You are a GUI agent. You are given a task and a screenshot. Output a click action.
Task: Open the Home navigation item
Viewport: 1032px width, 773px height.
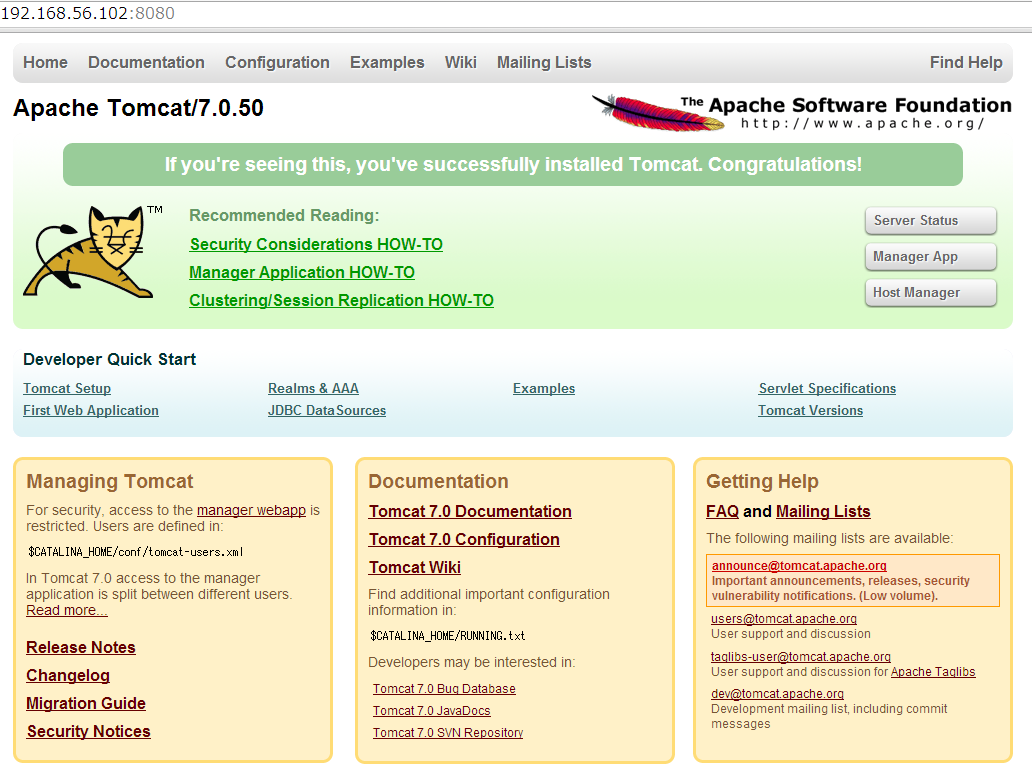45,63
